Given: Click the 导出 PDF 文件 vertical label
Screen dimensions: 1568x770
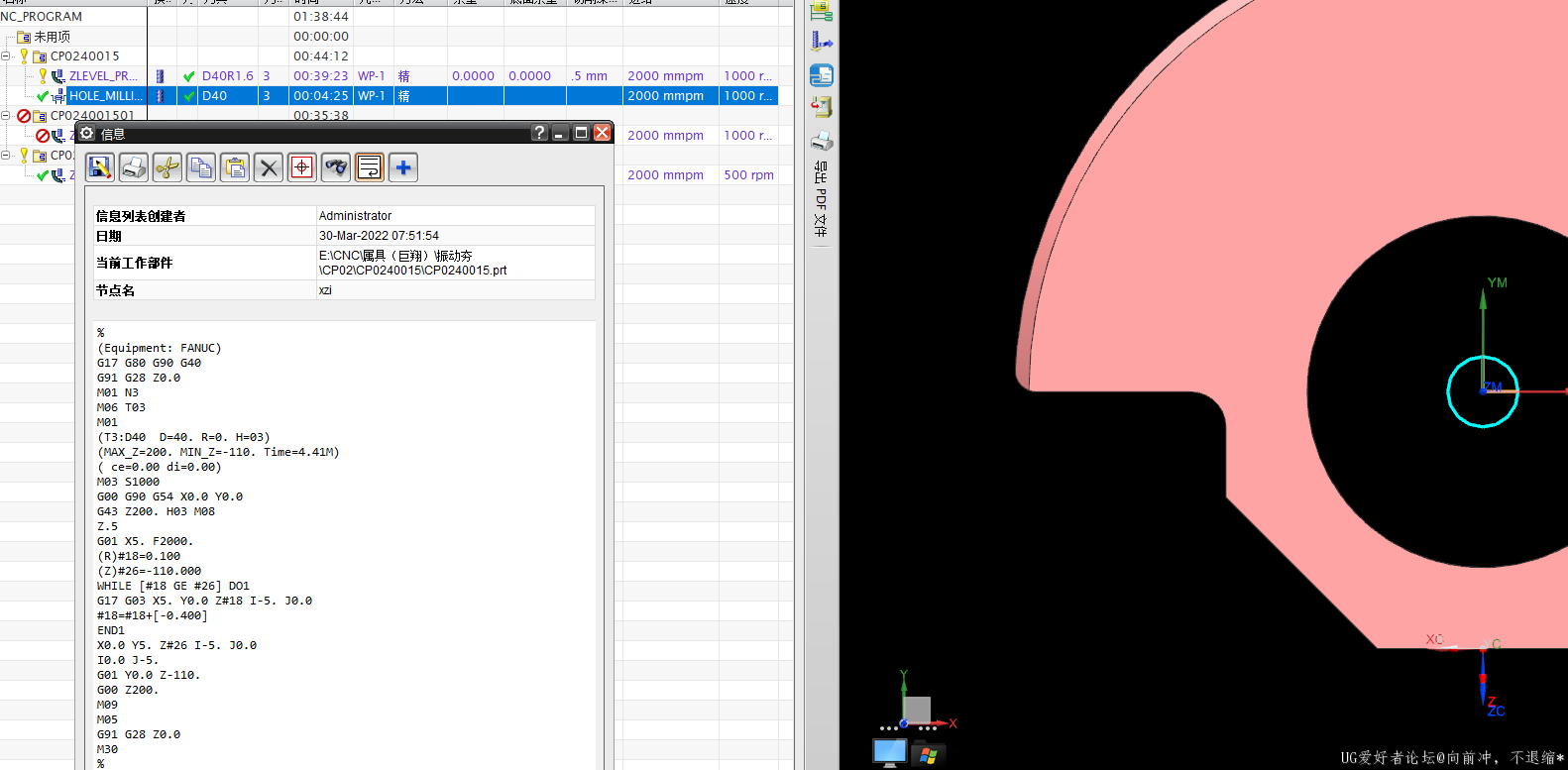Looking at the screenshot, I should 821,199.
